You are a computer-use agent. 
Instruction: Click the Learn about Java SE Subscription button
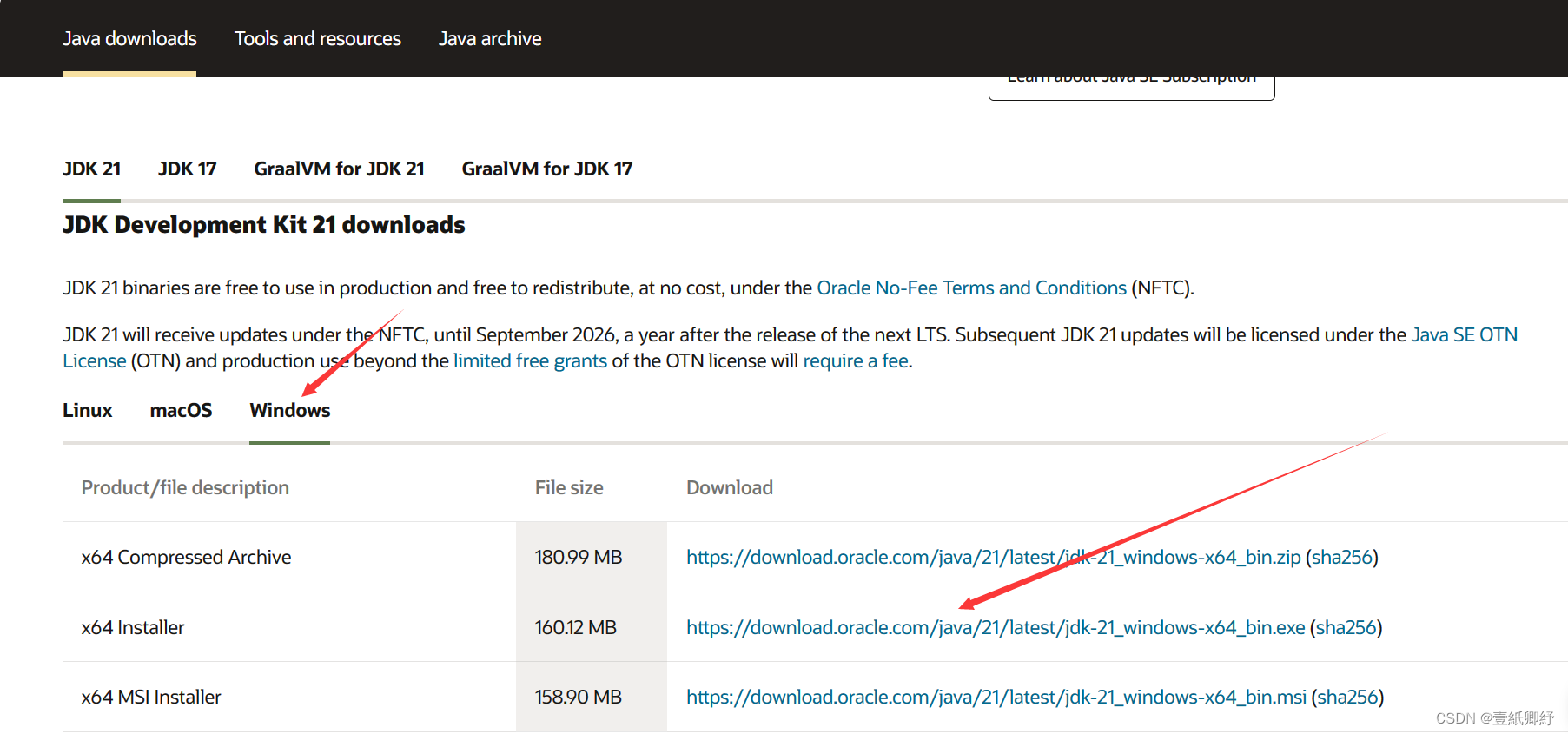1131,87
